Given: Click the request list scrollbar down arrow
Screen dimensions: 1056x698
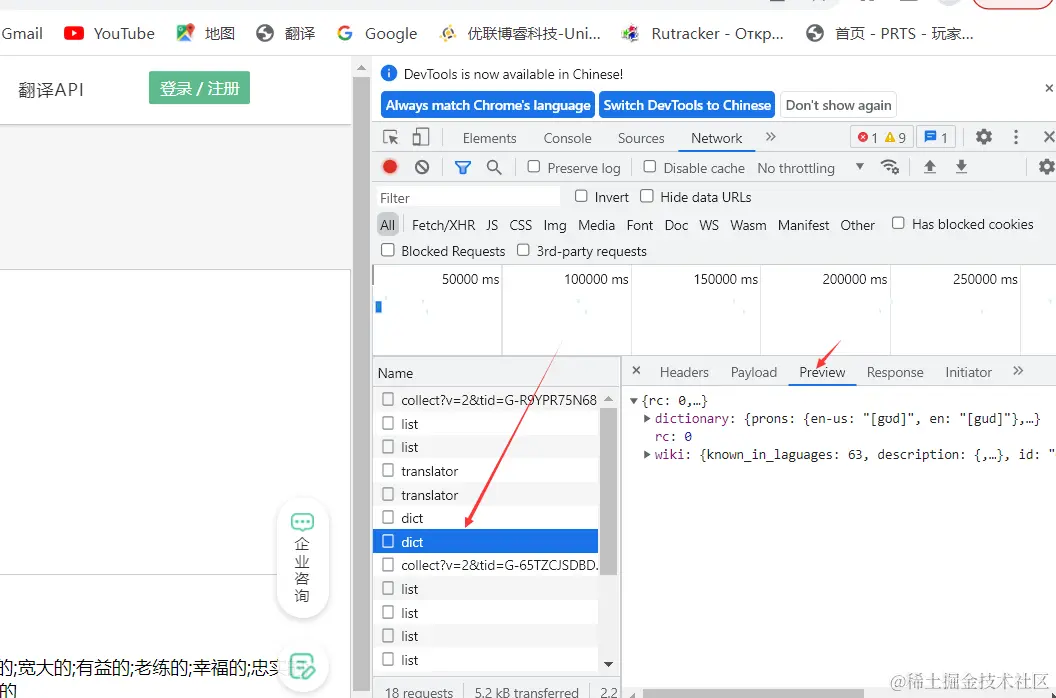Looking at the screenshot, I should click(608, 664).
